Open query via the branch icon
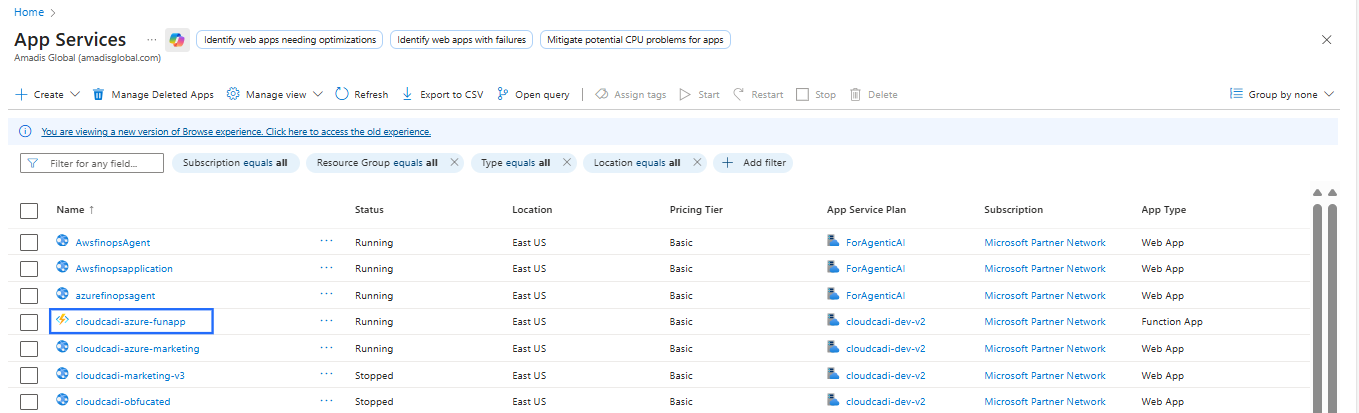 click(502, 94)
